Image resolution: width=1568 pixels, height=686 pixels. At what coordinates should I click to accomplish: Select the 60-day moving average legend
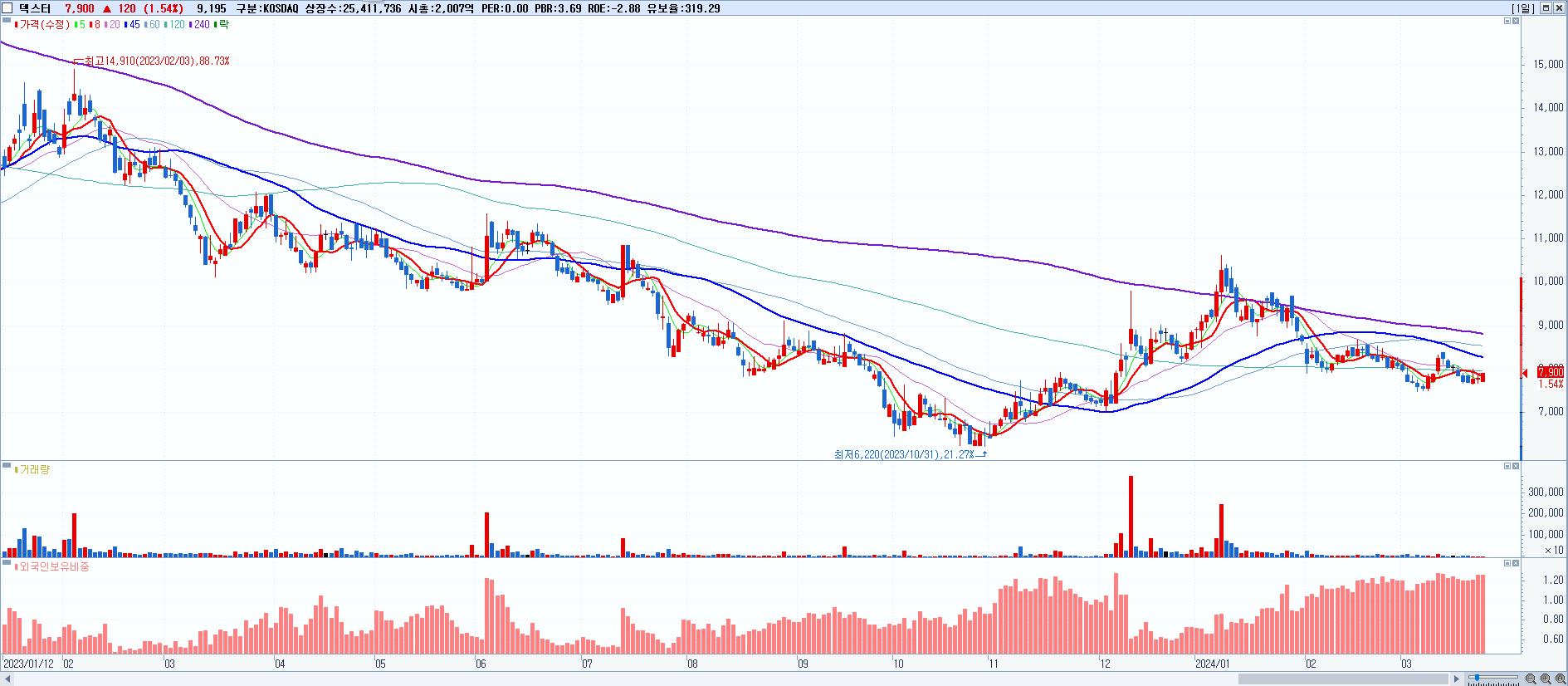[152, 25]
